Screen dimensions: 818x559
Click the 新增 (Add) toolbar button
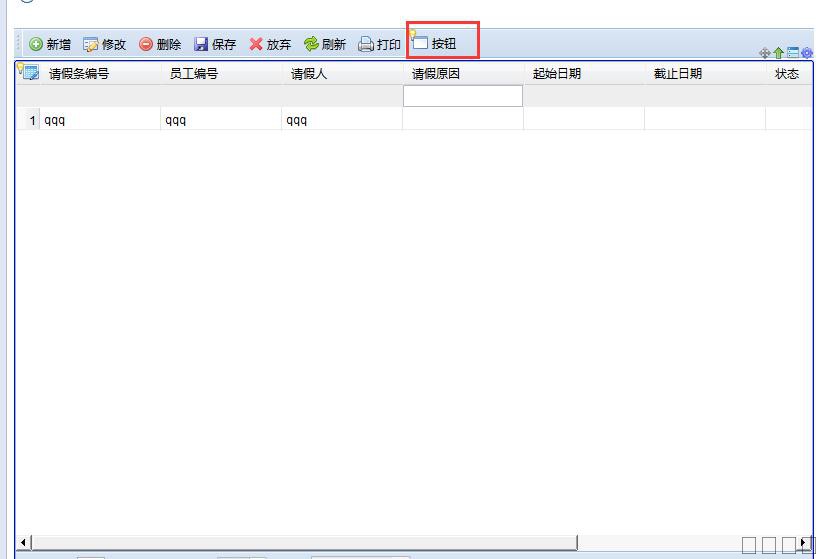50,44
